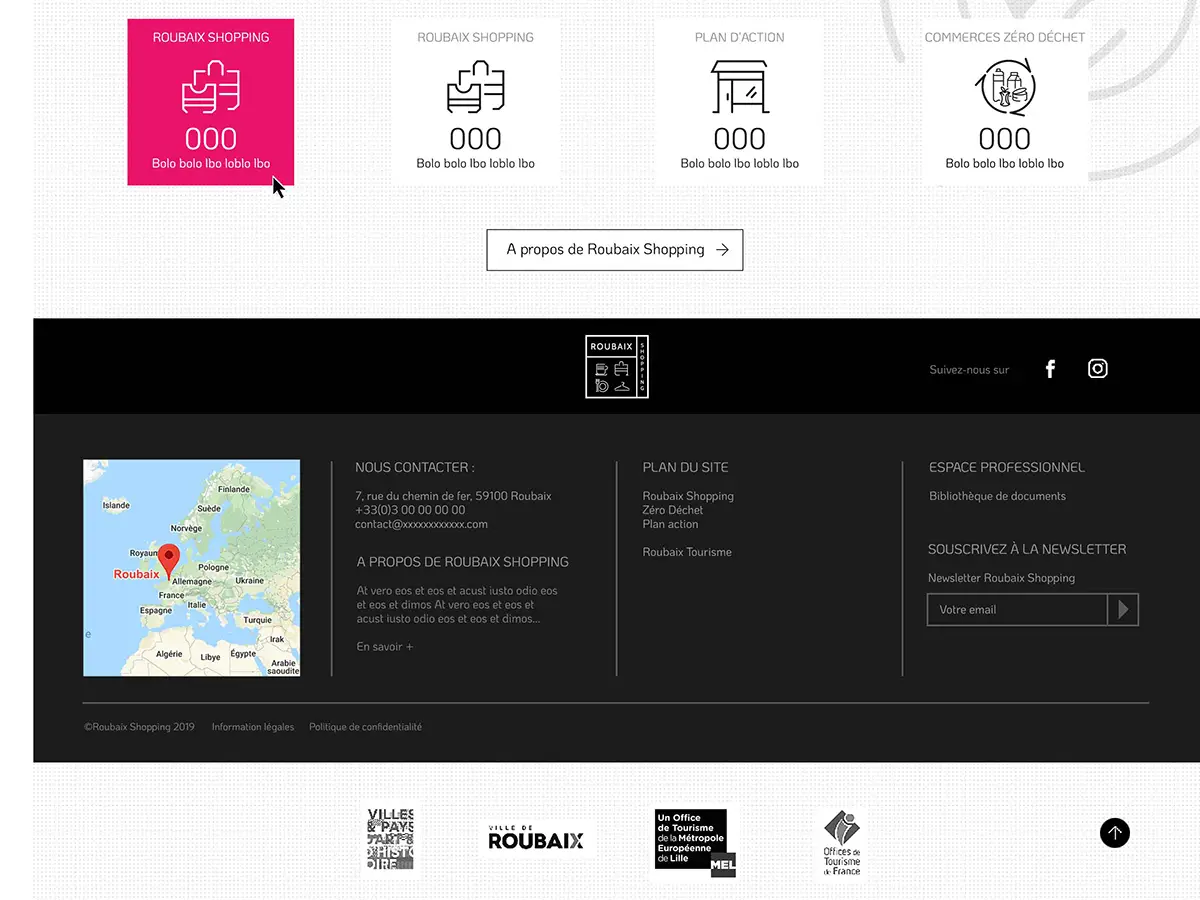Click the Offices de Tourisme de France logo
The image size is (1200, 900).
point(841,843)
